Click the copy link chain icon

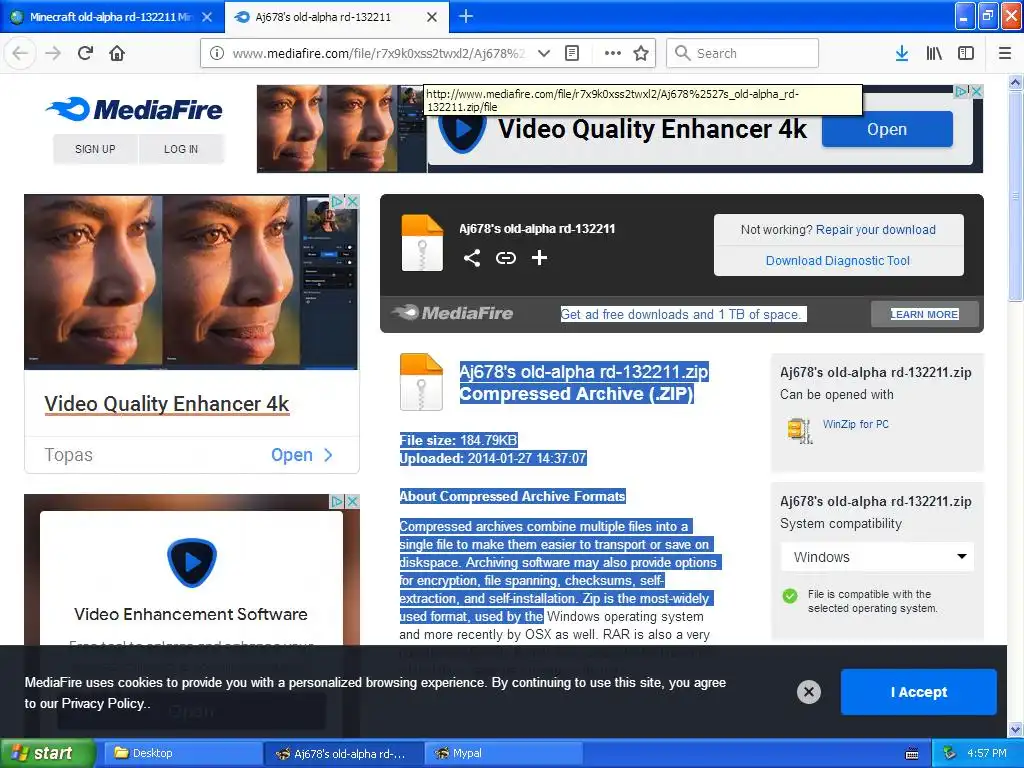tap(505, 258)
